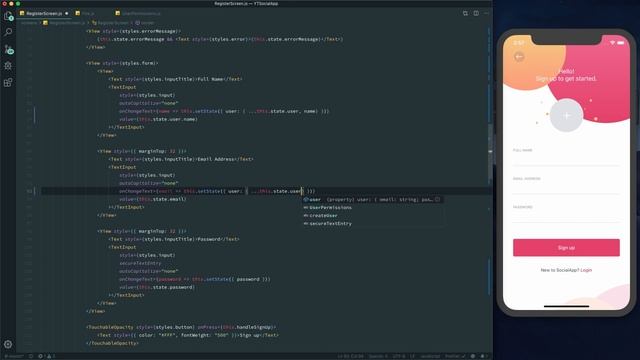Select the user property suggestion
This screenshot has height=360, width=640.
373,200
